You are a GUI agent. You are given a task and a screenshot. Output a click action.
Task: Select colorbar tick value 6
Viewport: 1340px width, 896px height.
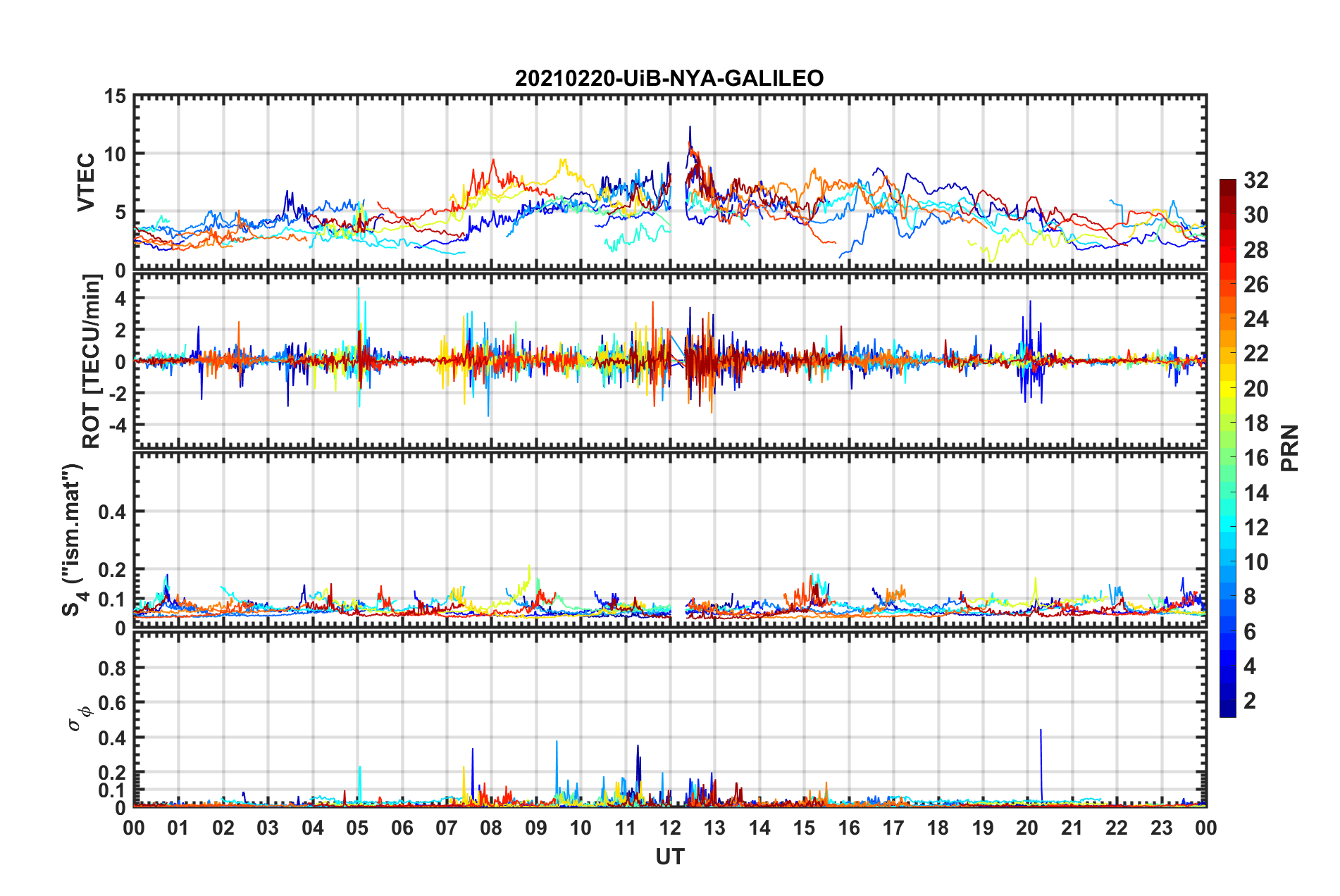tap(1250, 632)
